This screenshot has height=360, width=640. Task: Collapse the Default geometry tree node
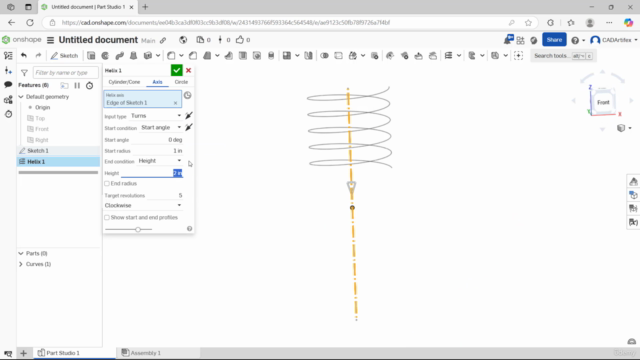21,97
